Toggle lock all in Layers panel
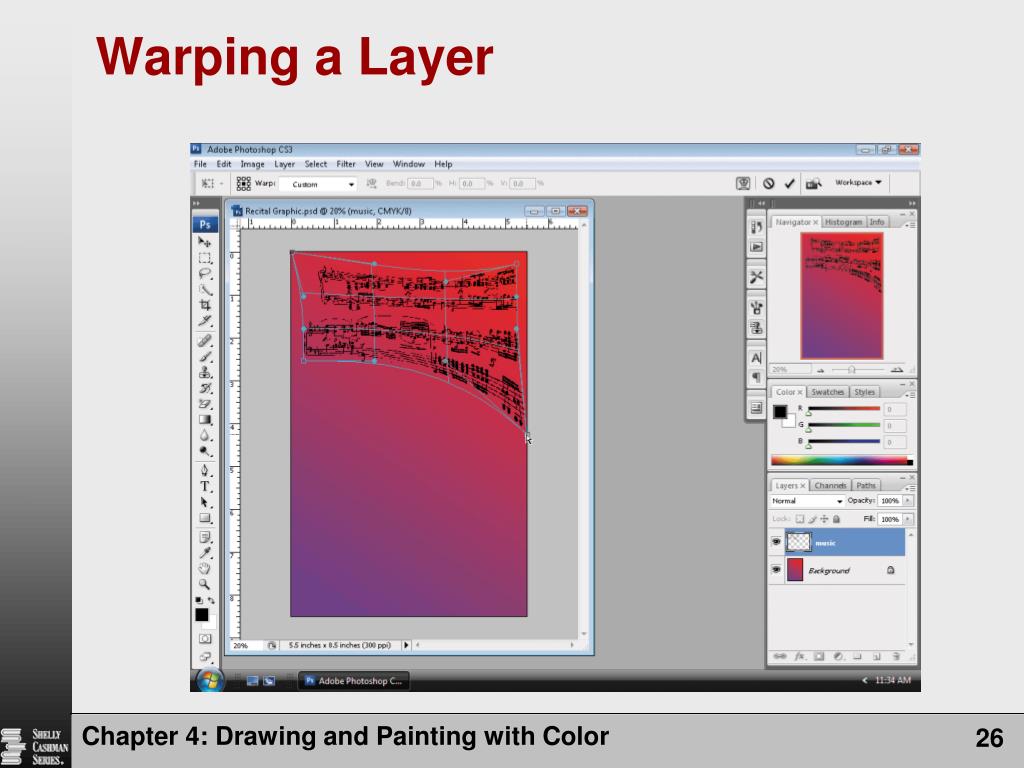Screen dimensions: 1024x768 pos(836,519)
